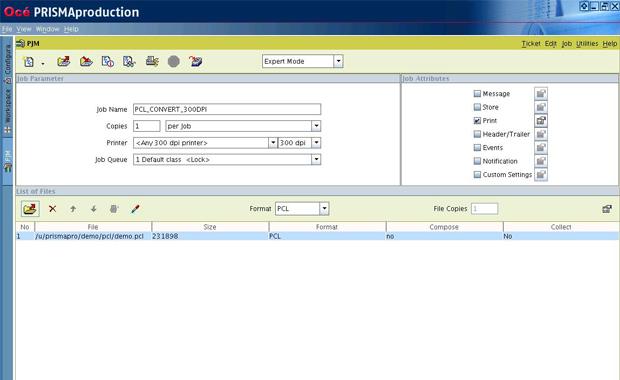Open Custom Settings attribute icon
This screenshot has width=620, height=380.
click(x=541, y=174)
